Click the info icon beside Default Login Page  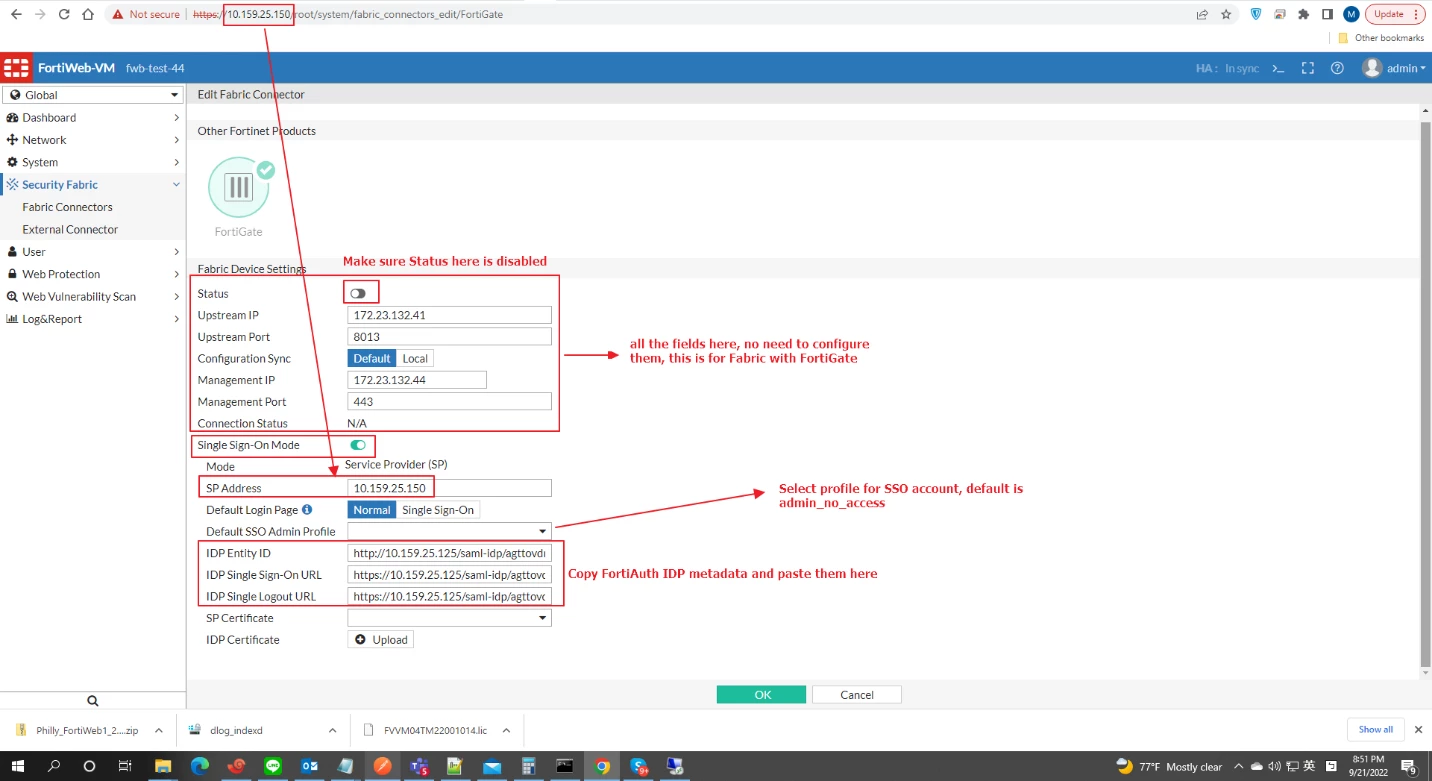tap(307, 510)
